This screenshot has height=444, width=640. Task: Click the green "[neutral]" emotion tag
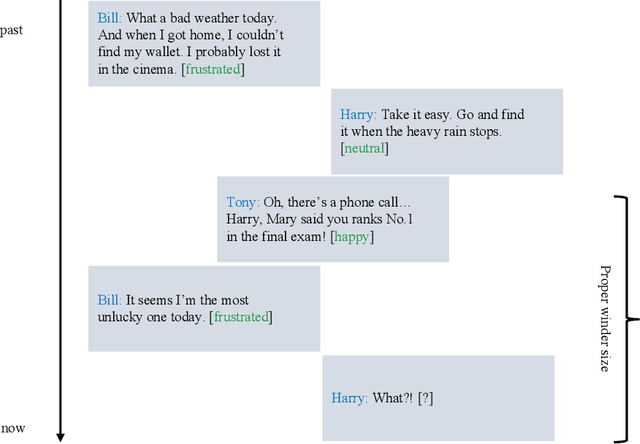tap(364, 149)
